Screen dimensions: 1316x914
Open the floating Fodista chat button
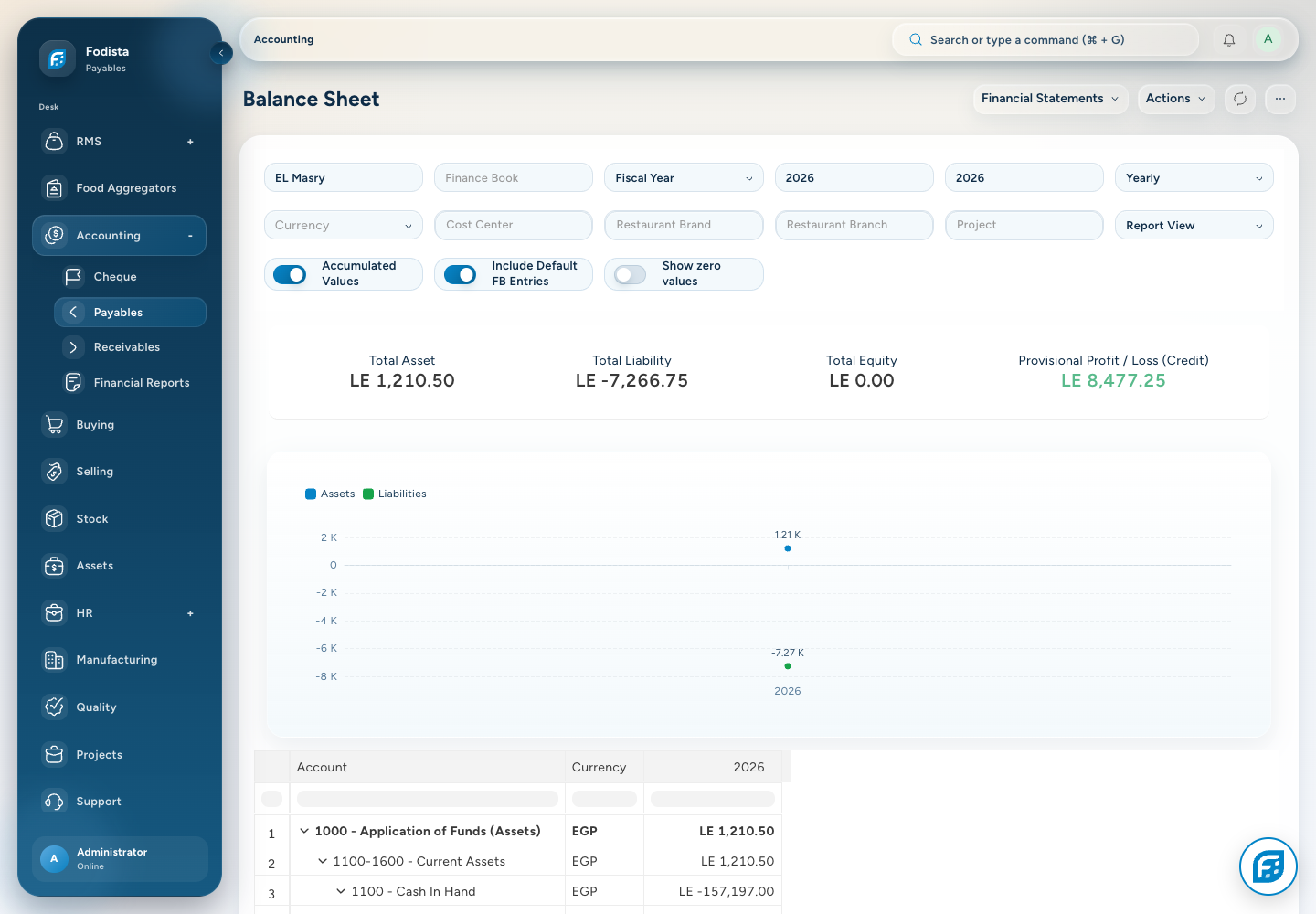tap(1268, 866)
